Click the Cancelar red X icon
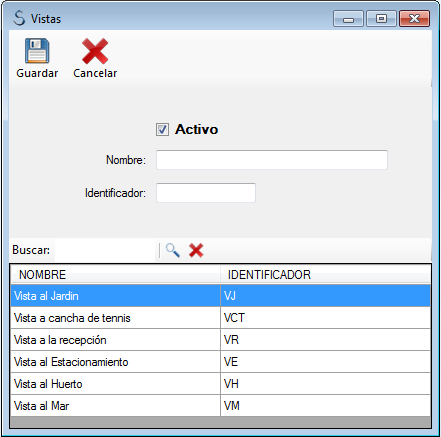This screenshot has height=437, width=441. pyautogui.click(x=95, y=51)
